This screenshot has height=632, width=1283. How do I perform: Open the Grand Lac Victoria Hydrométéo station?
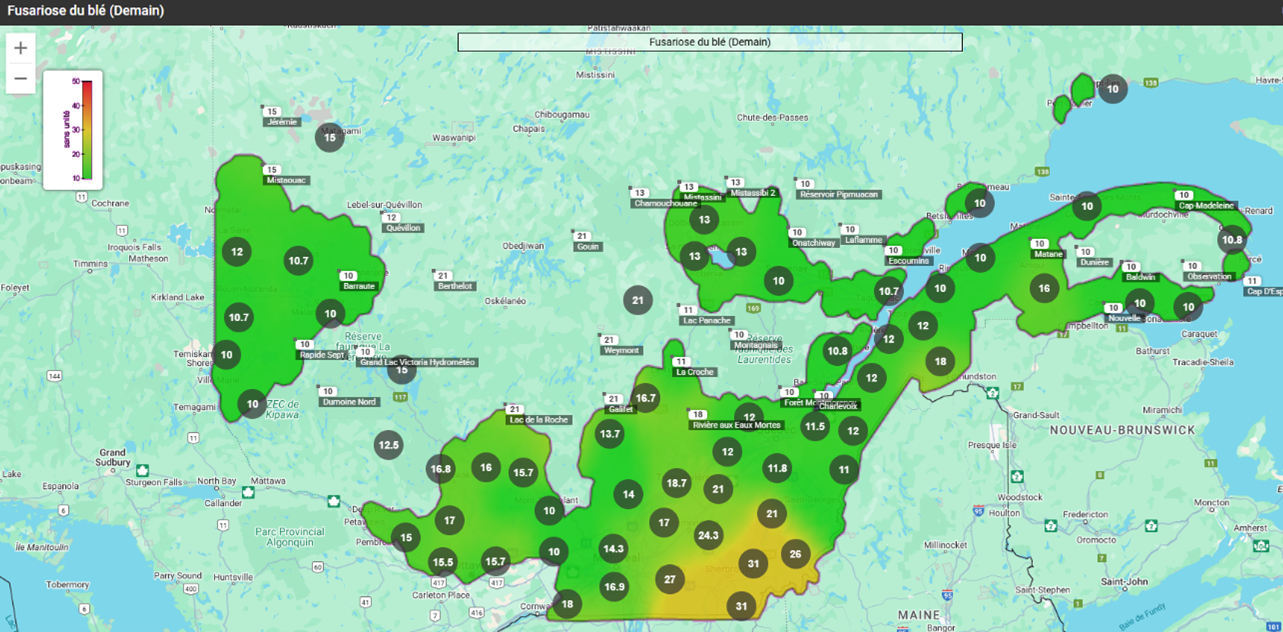pyautogui.click(x=418, y=363)
